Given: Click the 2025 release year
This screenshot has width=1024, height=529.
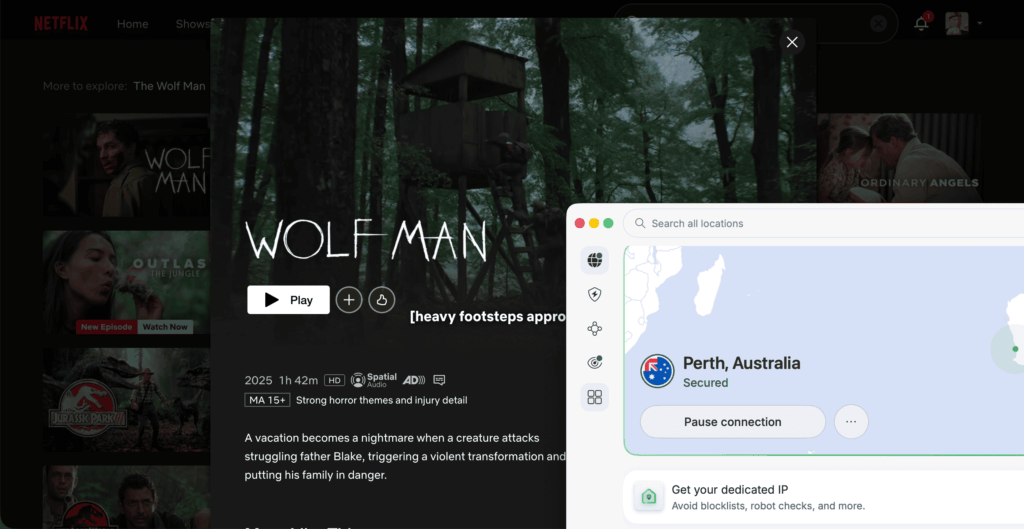Looking at the screenshot, I should pyautogui.click(x=258, y=380).
